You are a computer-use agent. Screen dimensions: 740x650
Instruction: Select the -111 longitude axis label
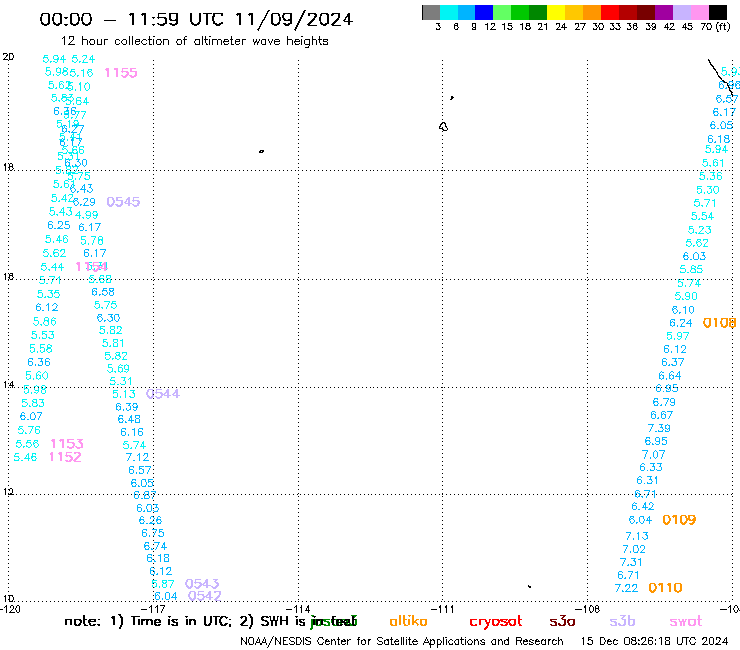[443, 609]
